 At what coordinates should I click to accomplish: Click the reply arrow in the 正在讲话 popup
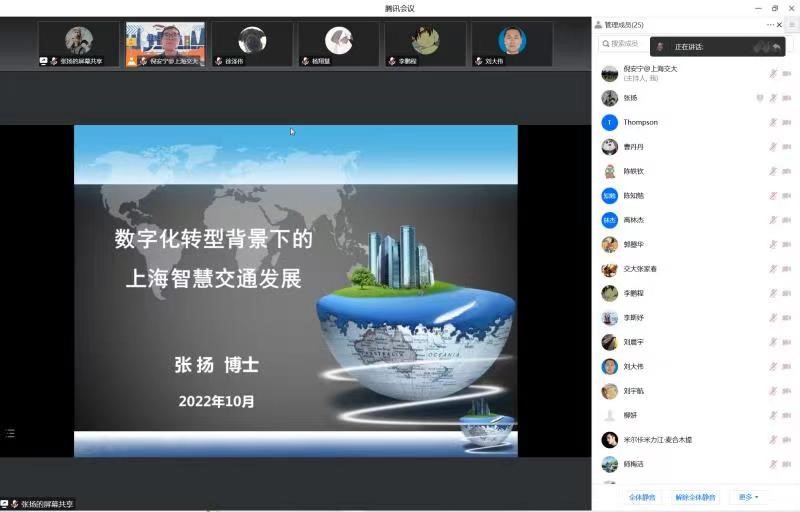coord(777,46)
